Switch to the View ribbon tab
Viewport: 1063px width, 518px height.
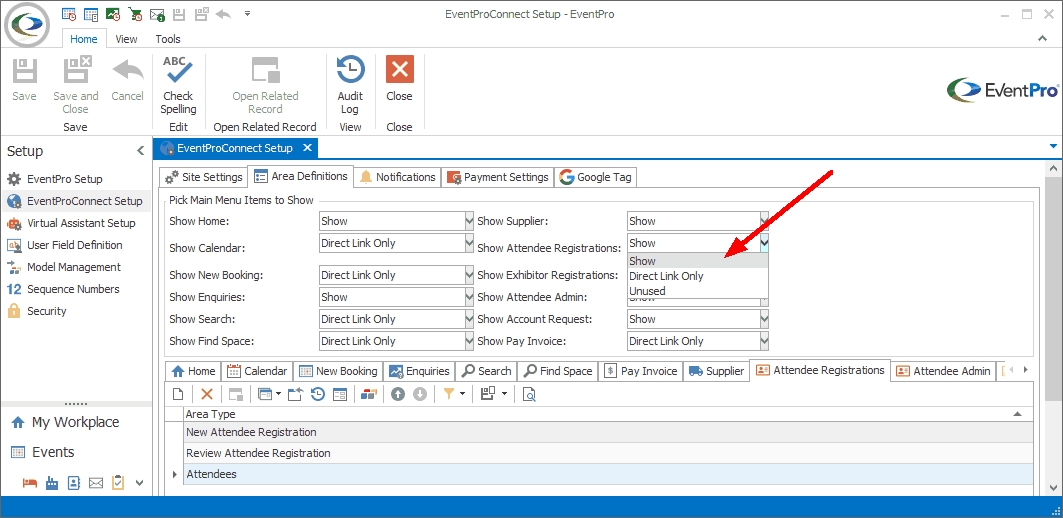point(126,39)
